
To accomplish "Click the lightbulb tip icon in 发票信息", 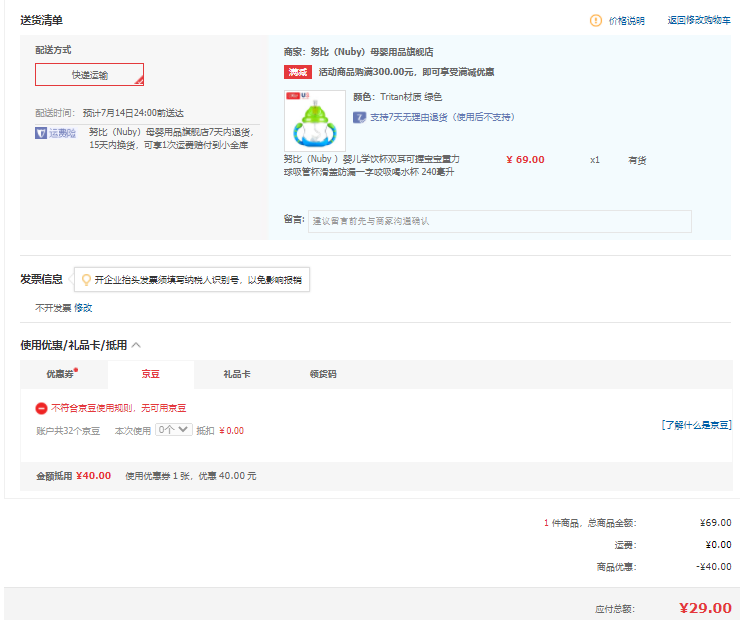I will [x=86, y=280].
